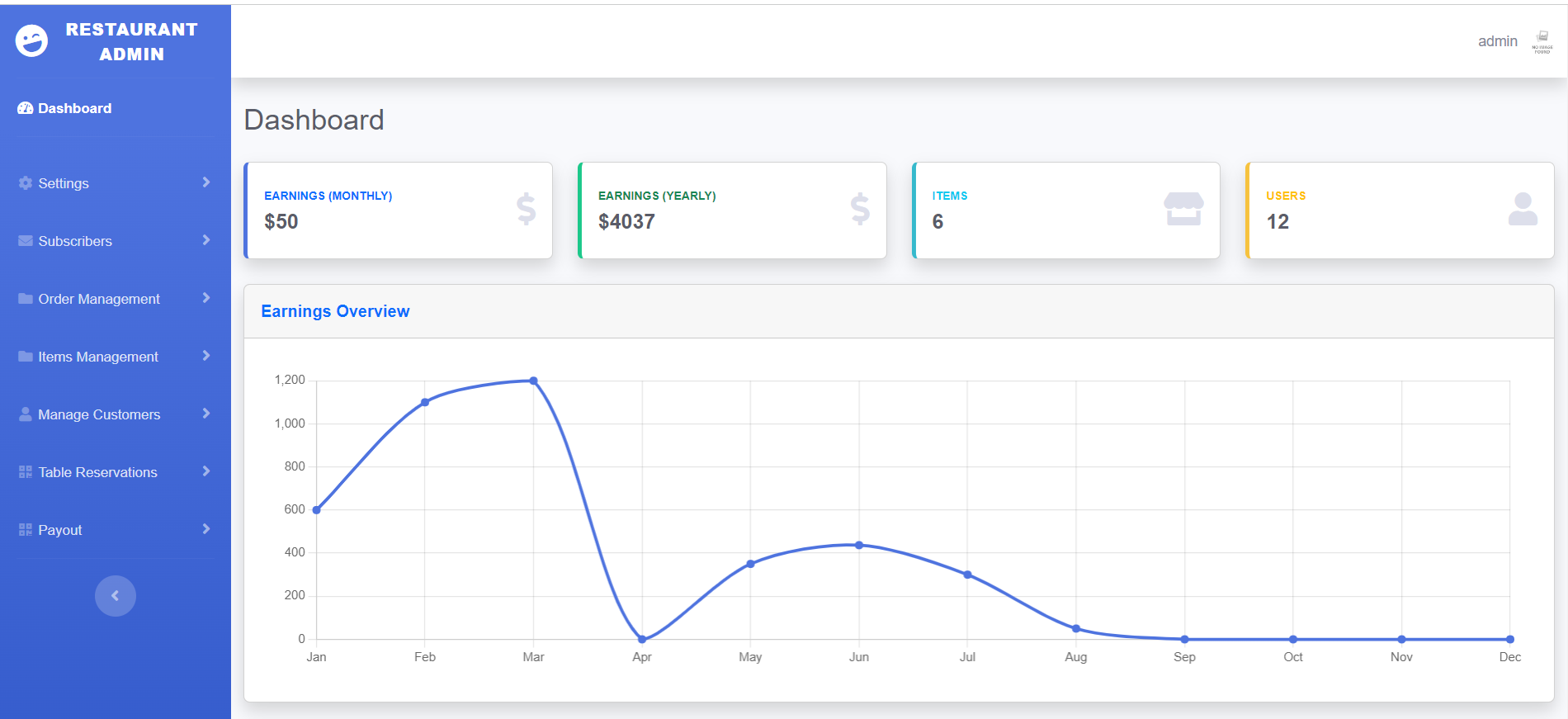The height and width of the screenshot is (719, 1568).
Task: Collapse the sidebar with round arrow button
Action: point(116,596)
